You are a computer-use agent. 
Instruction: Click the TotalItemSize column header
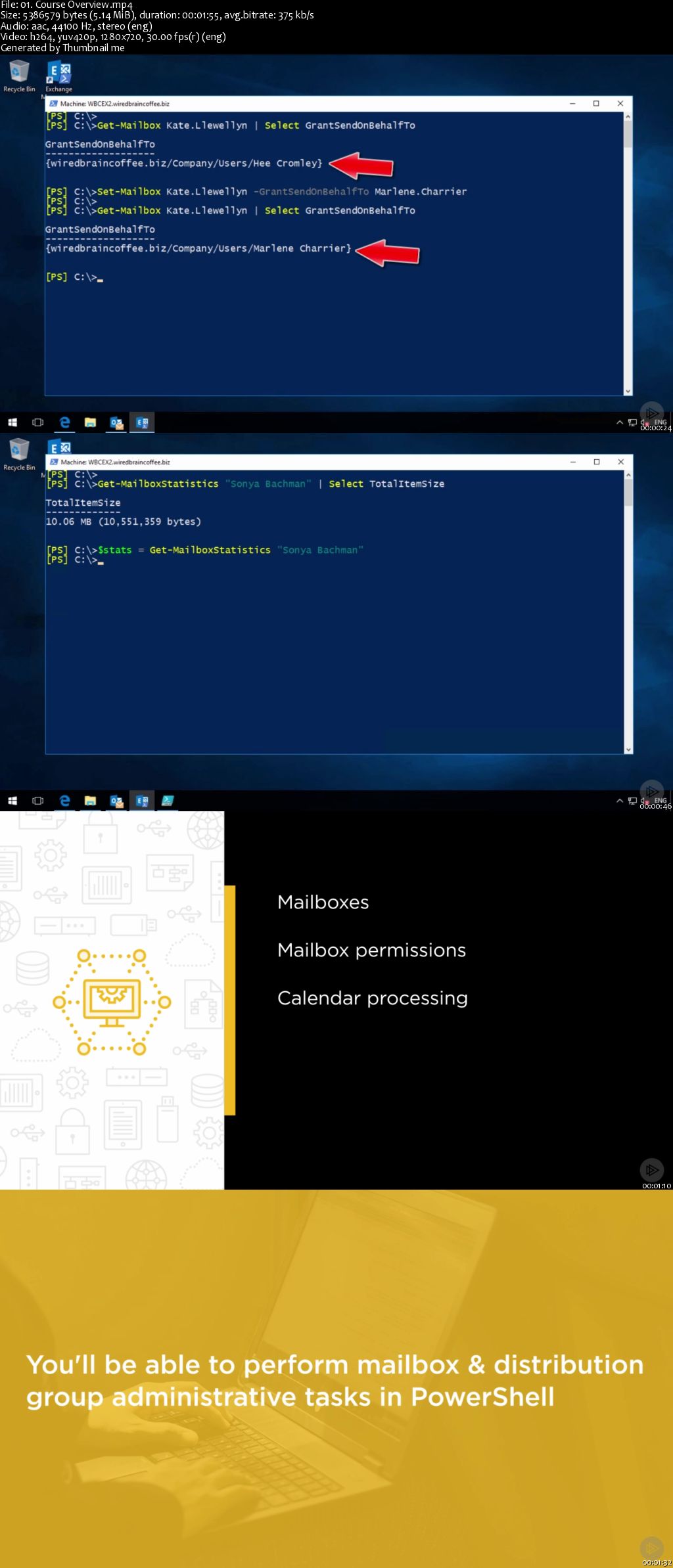pyautogui.click(x=83, y=503)
